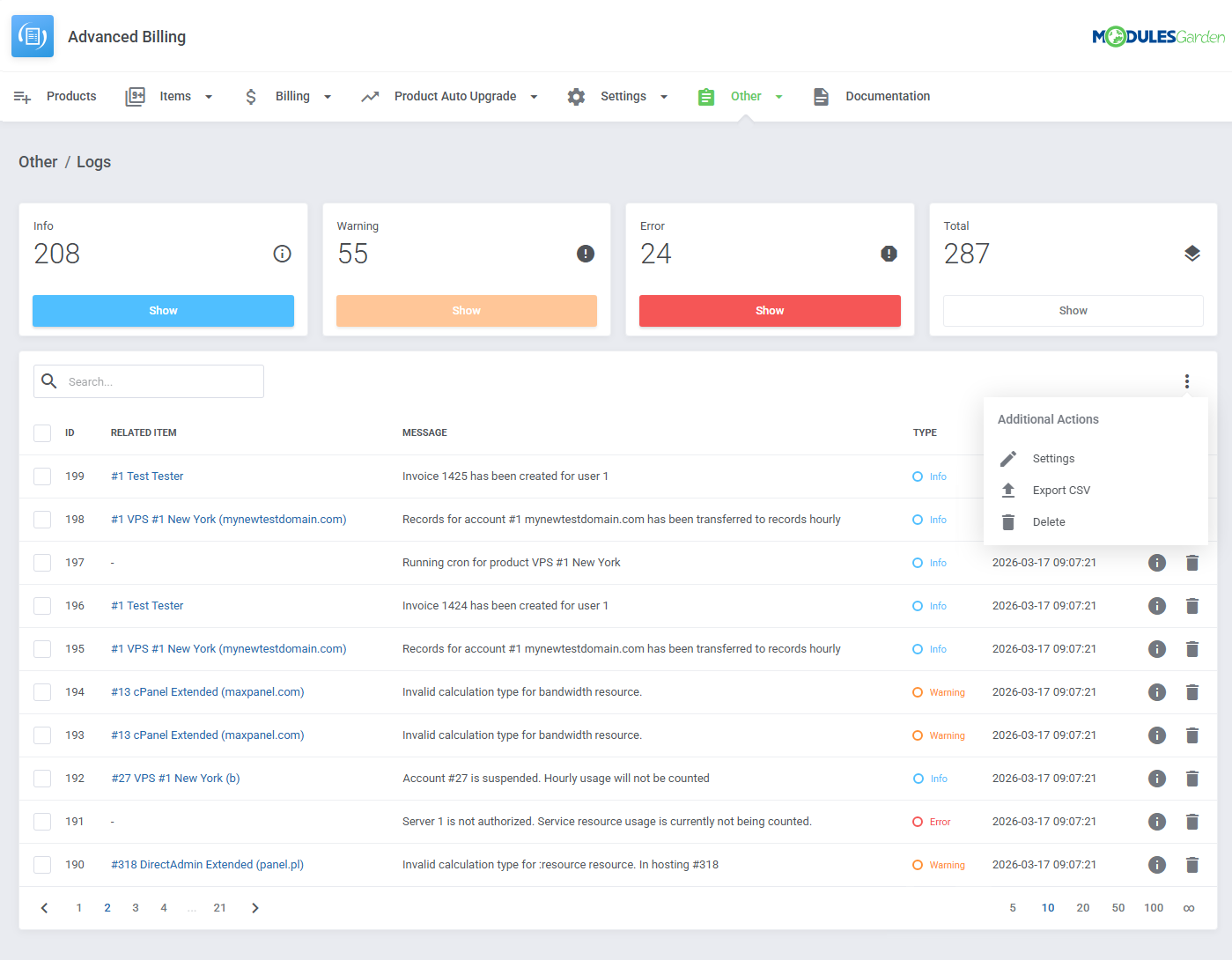The height and width of the screenshot is (960, 1232).
Task: Delete log 197 with trash icon
Action: tap(1192, 563)
